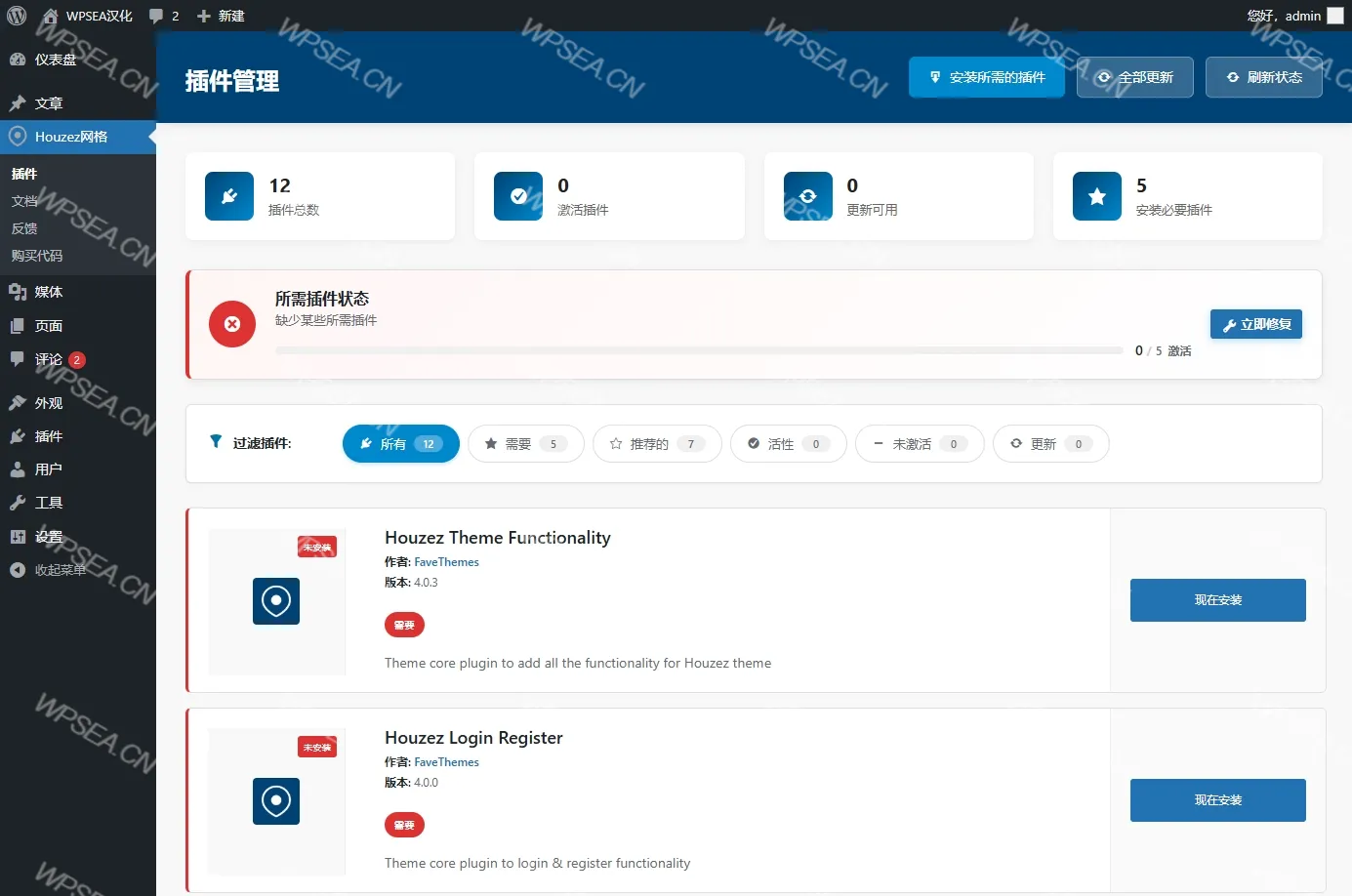Viewport: 1352px width, 896px height.
Task: Click the star icon for 安装必要插件
Action: pos(1097,196)
